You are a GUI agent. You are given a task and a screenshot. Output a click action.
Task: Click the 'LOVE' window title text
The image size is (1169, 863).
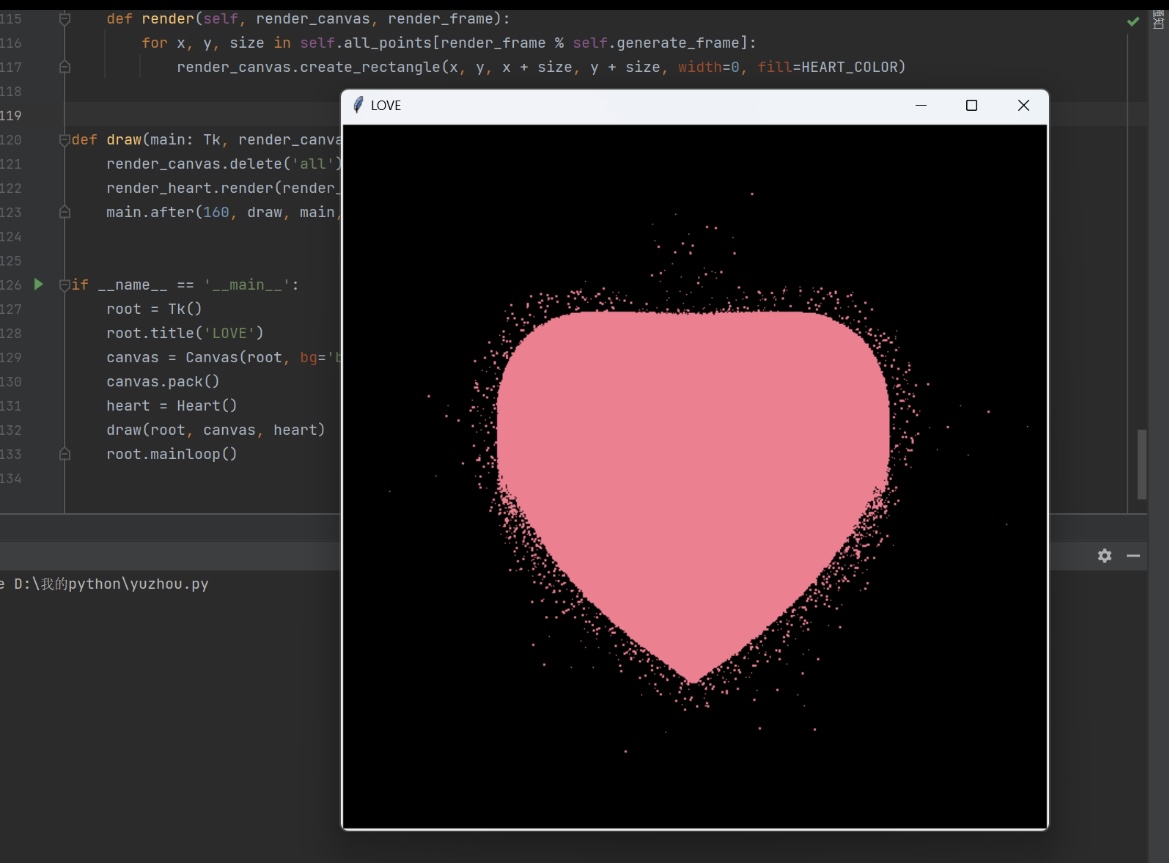pyautogui.click(x=385, y=105)
